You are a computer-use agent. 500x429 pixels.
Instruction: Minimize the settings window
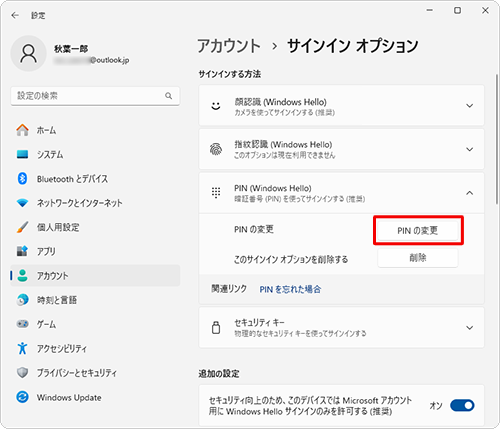click(x=430, y=10)
